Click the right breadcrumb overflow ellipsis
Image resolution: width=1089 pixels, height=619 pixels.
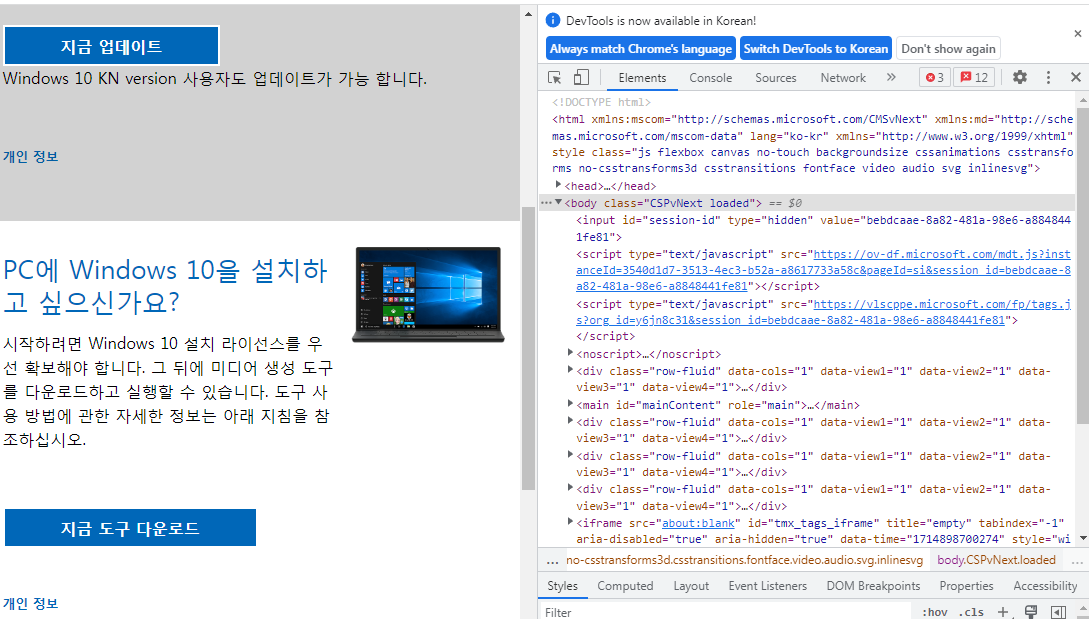tap(1077, 561)
